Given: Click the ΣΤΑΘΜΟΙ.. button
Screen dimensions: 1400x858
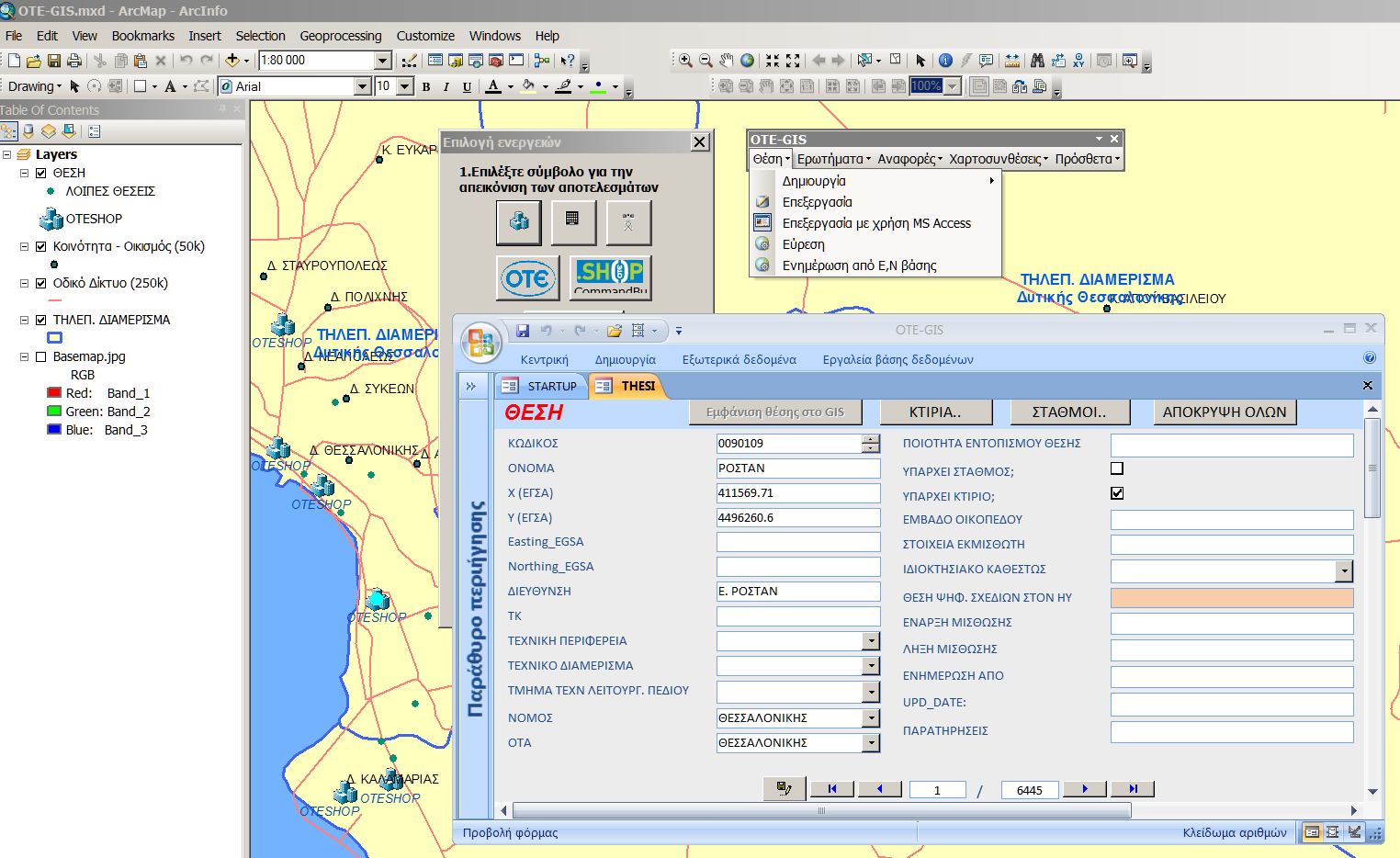Looking at the screenshot, I should [1069, 412].
